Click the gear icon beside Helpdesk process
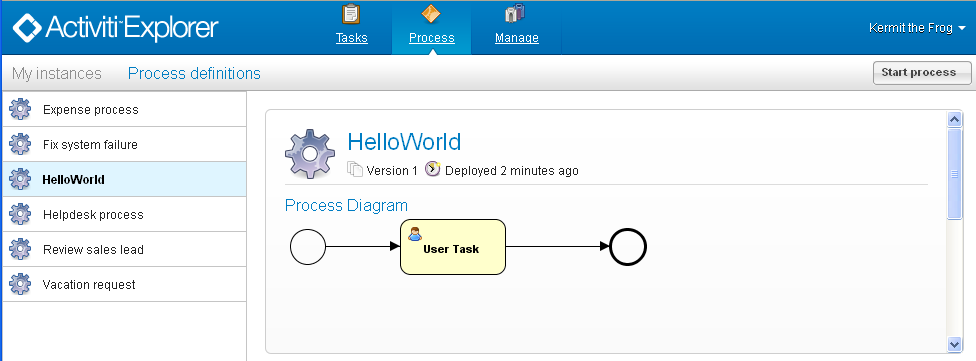Screen dimensions: 976x361 [21, 214]
